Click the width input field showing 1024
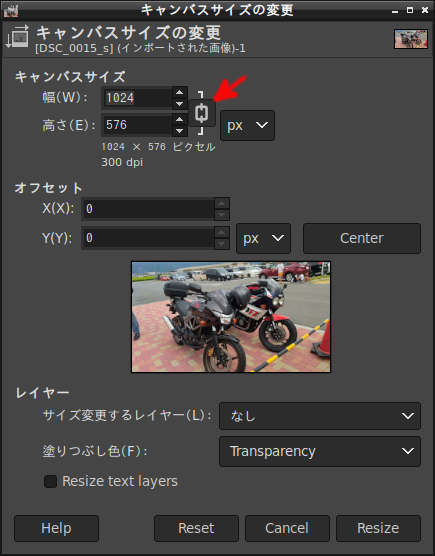 point(138,98)
